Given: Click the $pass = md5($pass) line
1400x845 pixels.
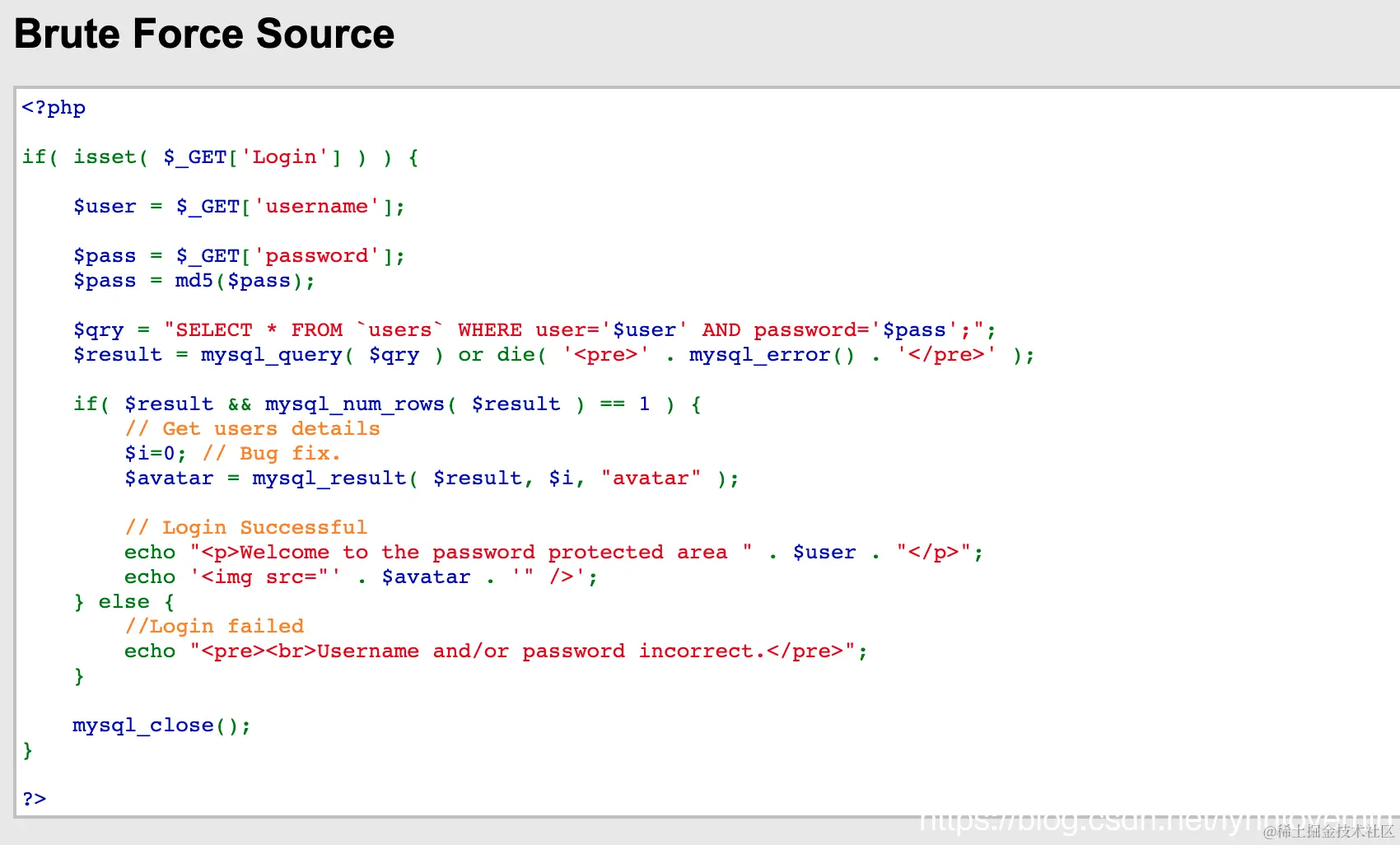Looking at the screenshot, I should (194, 281).
